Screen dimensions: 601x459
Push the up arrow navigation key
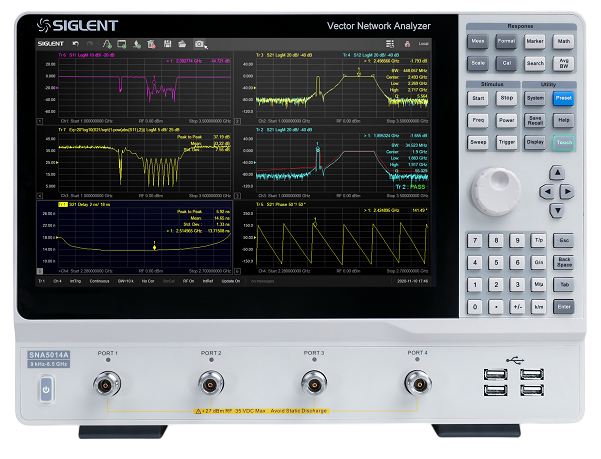point(557,173)
